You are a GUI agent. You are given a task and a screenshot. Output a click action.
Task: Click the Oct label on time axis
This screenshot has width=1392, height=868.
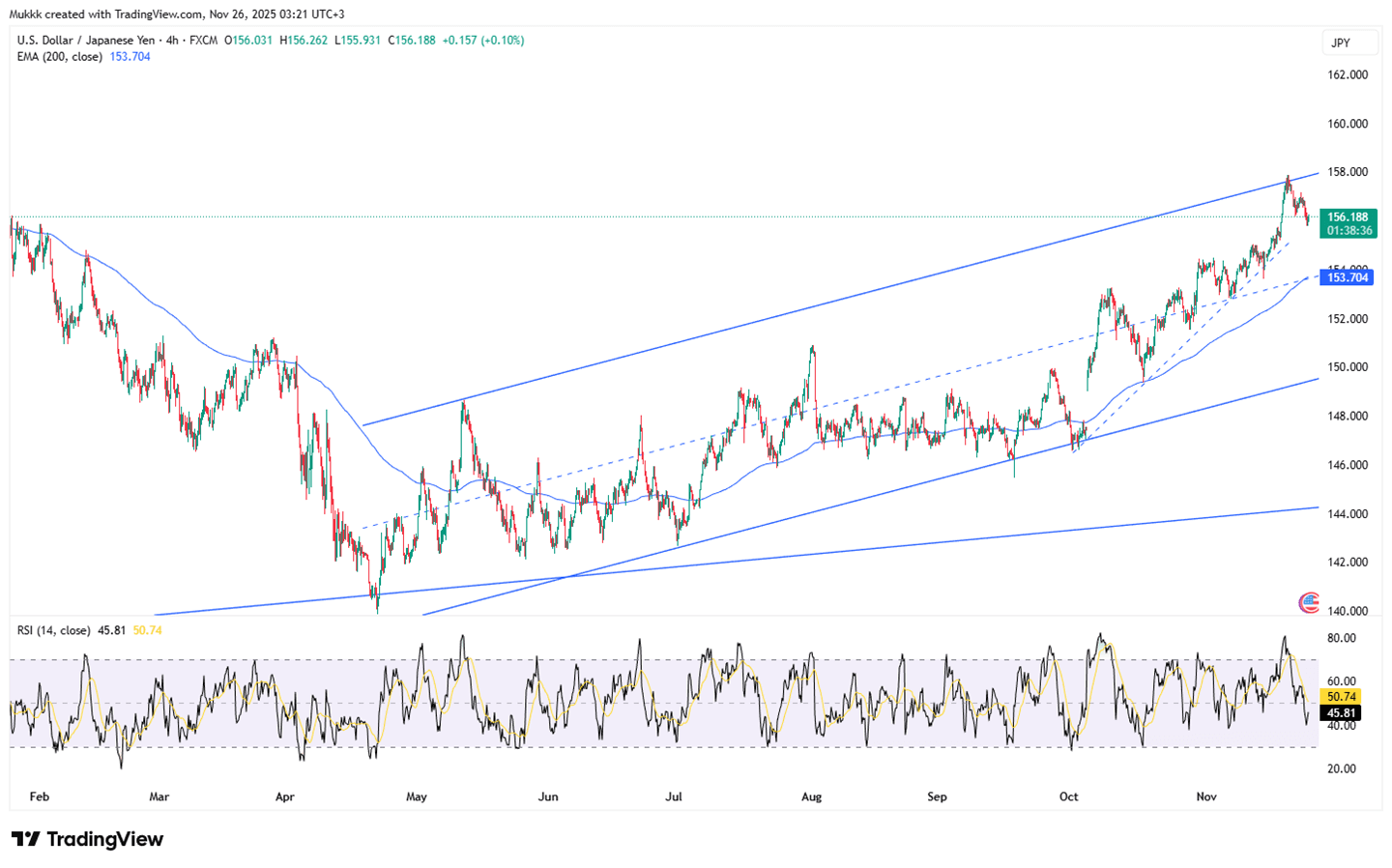click(1068, 796)
